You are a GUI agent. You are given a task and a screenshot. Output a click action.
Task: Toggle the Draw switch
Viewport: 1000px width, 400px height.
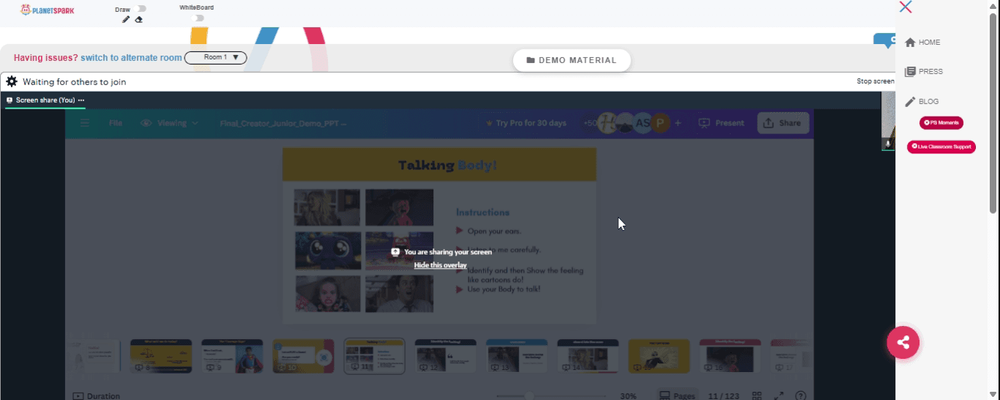(141, 9)
